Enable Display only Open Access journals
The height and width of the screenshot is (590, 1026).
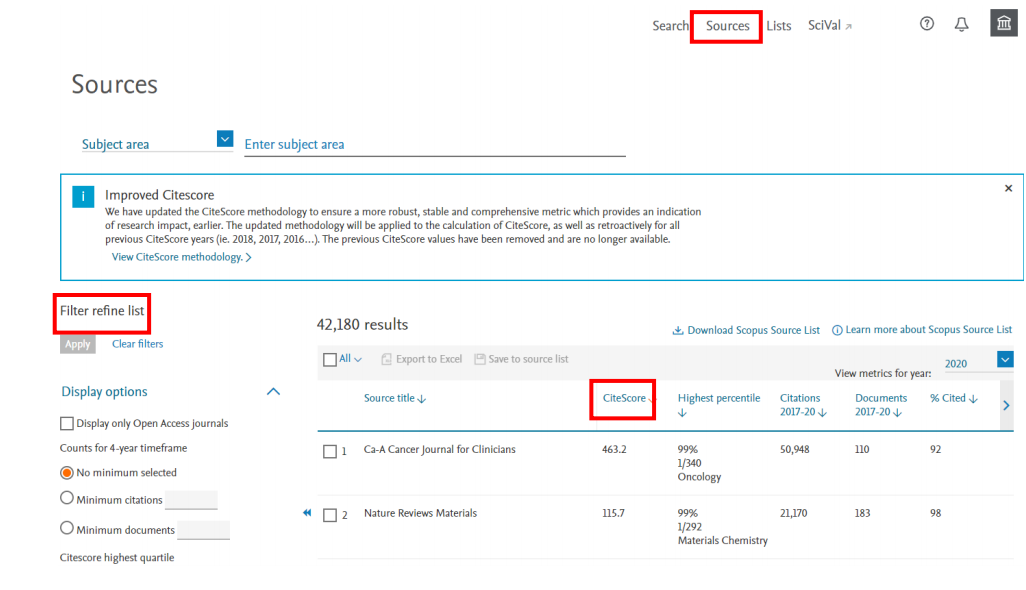(67, 424)
